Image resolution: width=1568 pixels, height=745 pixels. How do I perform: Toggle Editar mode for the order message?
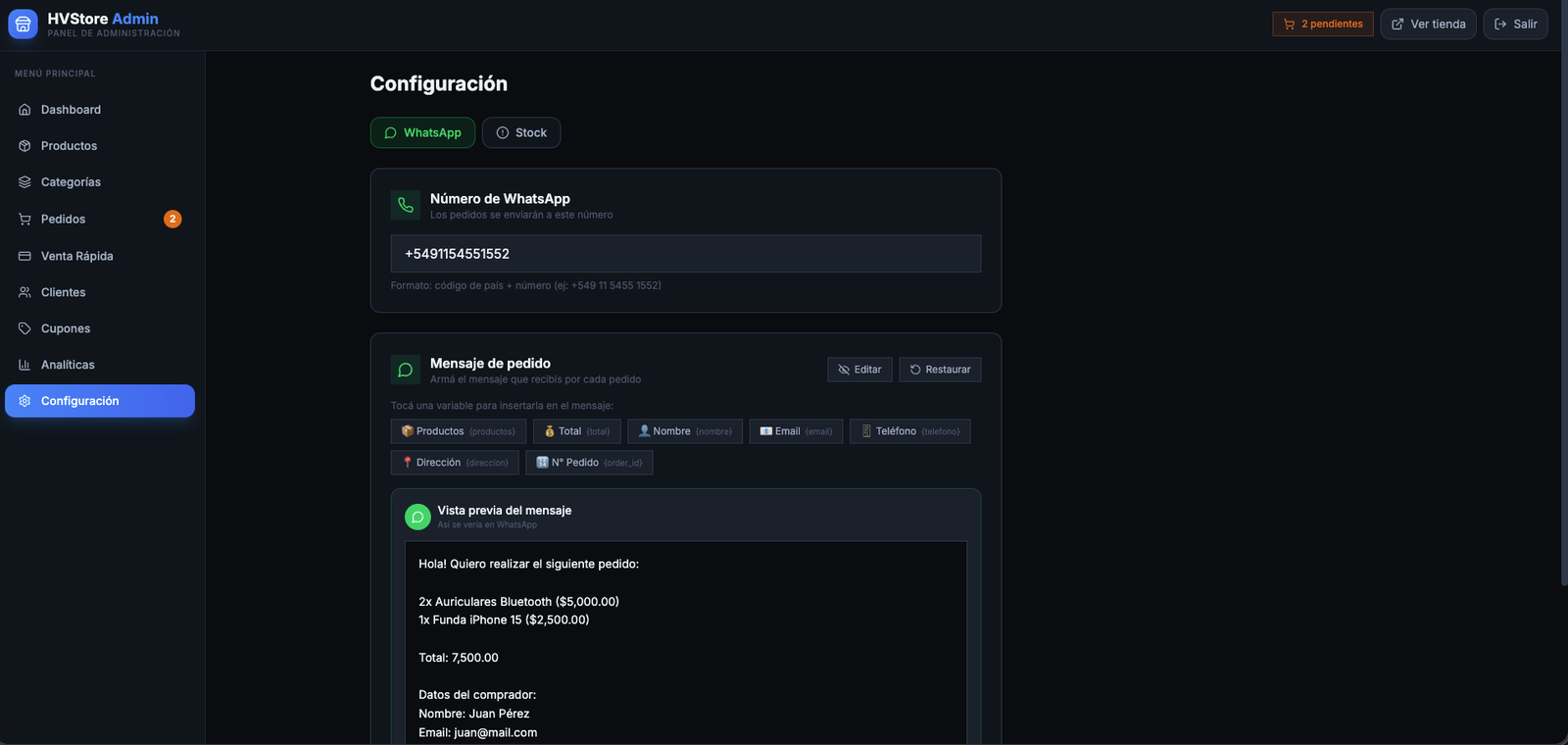(x=859, y=370)
